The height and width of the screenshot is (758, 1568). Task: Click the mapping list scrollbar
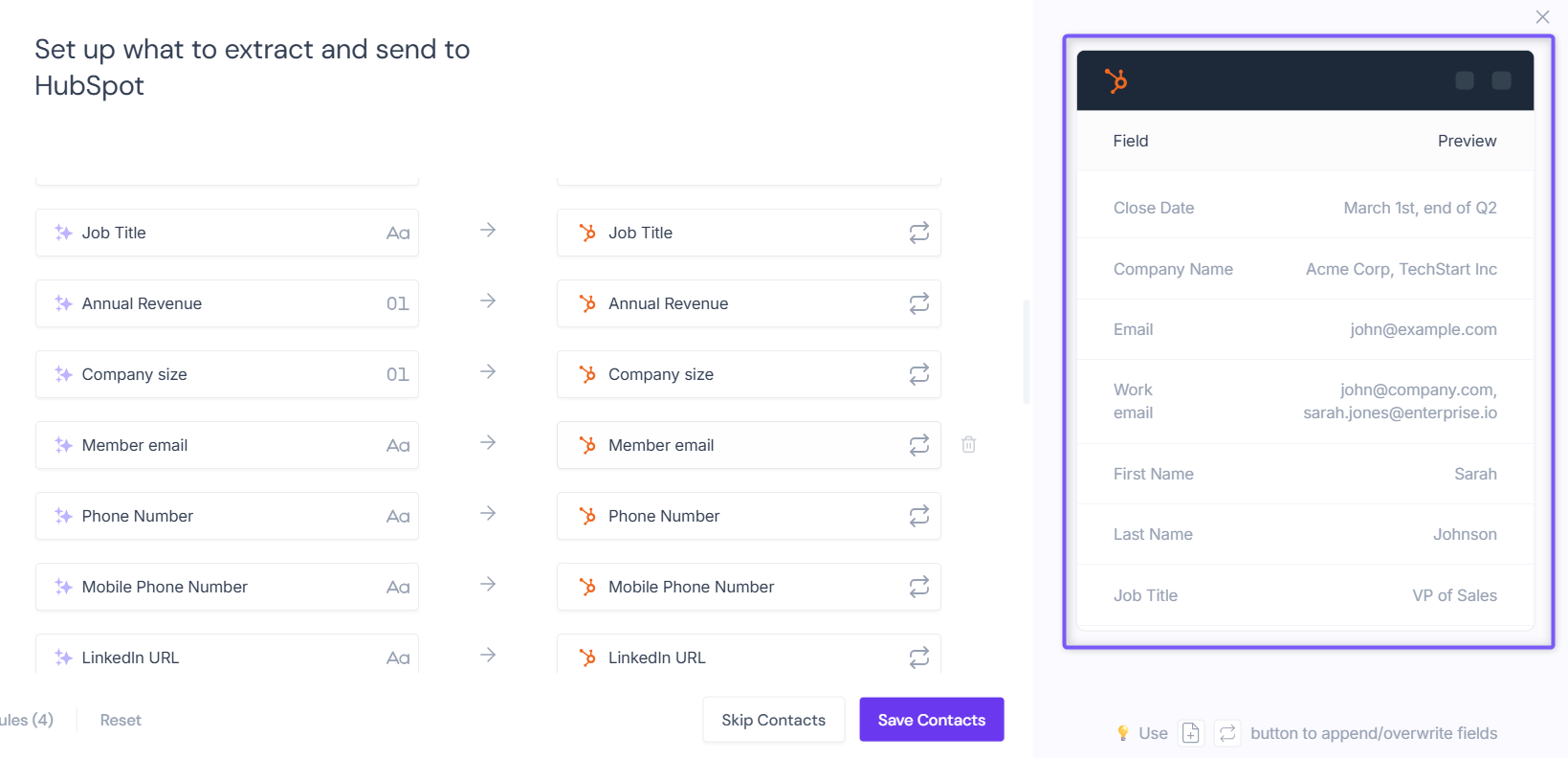[x=1027, y=352]
